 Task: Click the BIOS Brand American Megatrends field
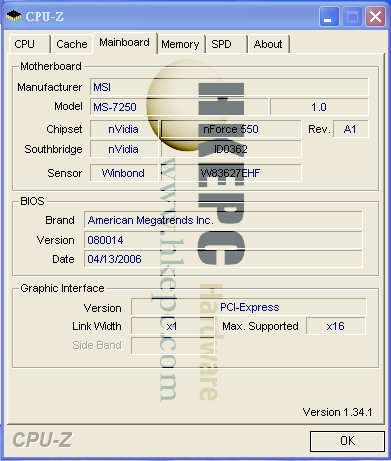click(223, 220)
